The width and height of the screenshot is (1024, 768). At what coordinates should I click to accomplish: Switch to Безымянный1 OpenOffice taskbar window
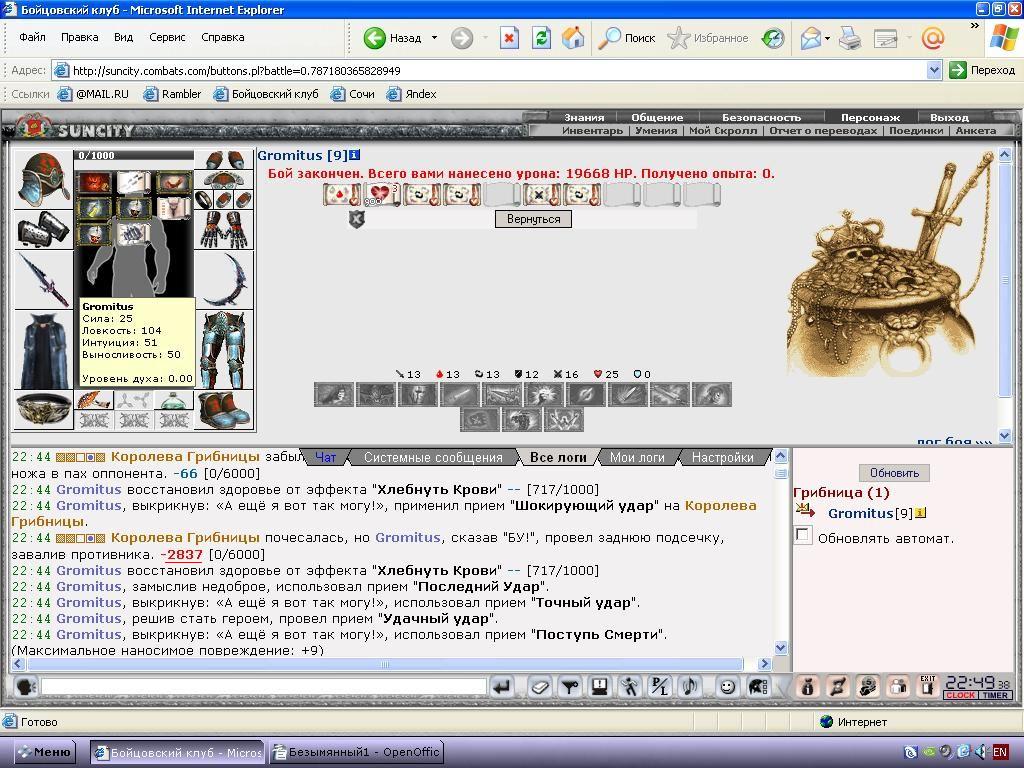click(357, 752)
